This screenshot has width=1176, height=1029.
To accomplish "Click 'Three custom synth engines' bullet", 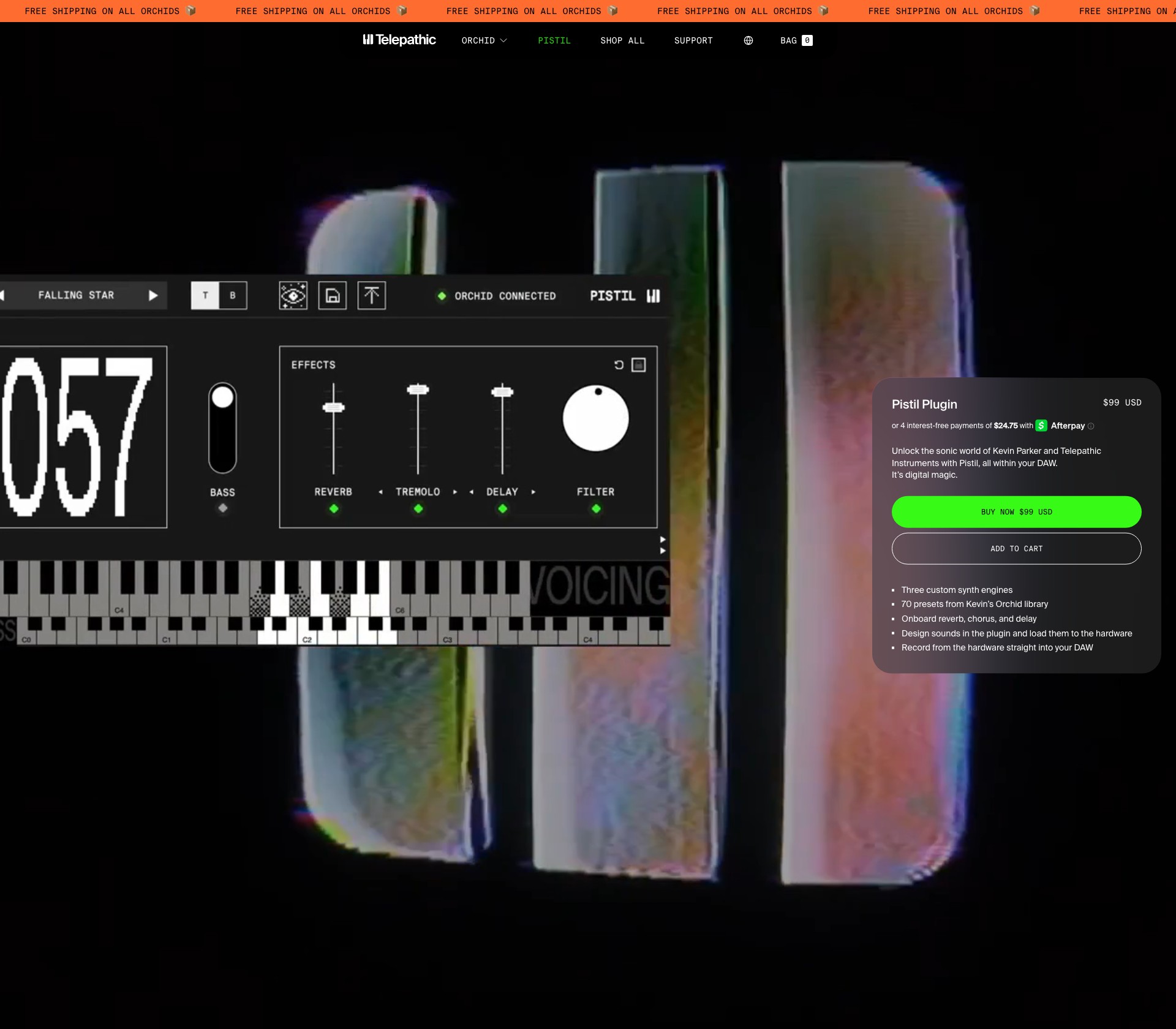I will pos(957,590).
